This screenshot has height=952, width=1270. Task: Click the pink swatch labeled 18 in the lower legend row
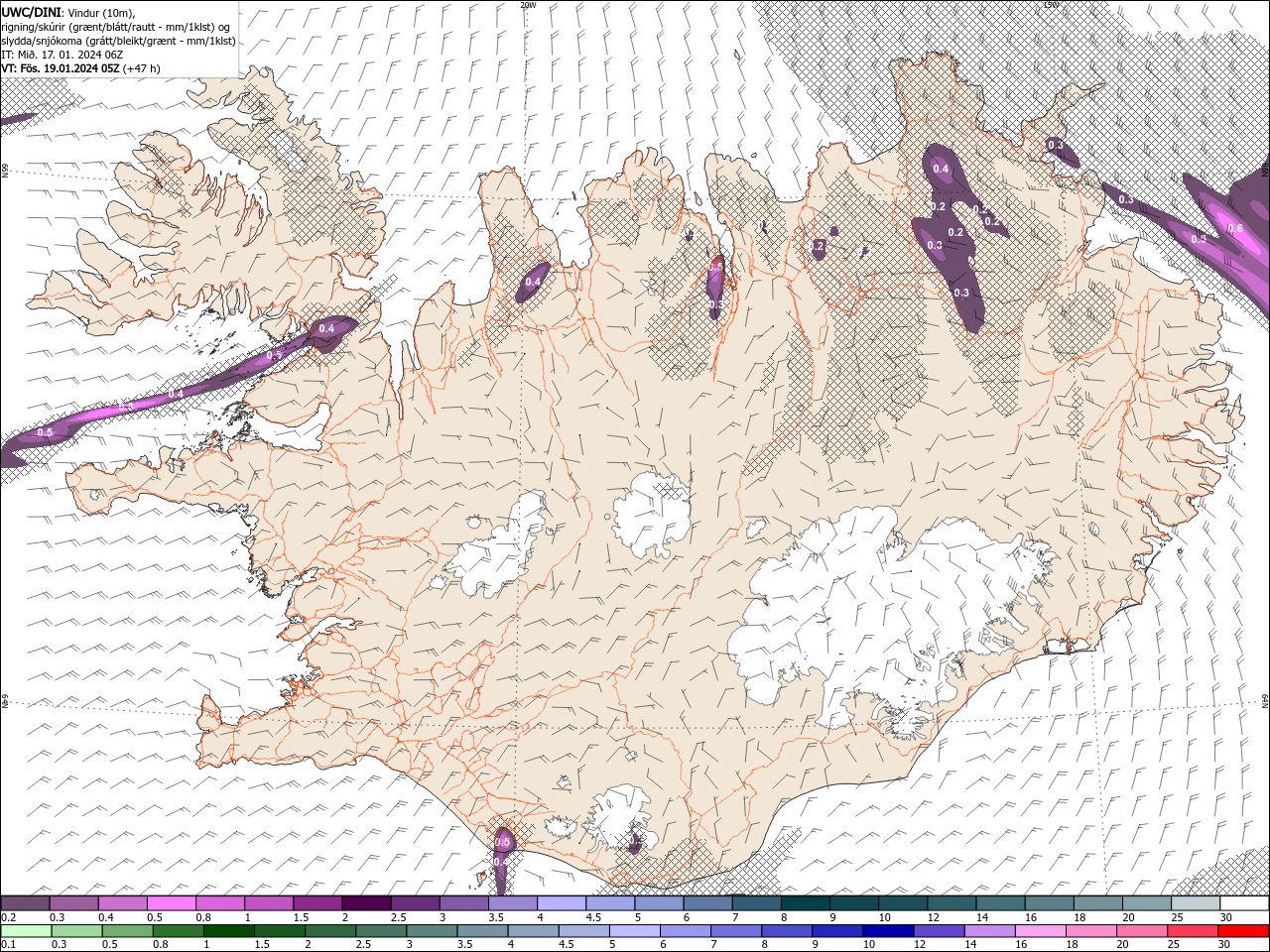click(x=1089, y=931)
